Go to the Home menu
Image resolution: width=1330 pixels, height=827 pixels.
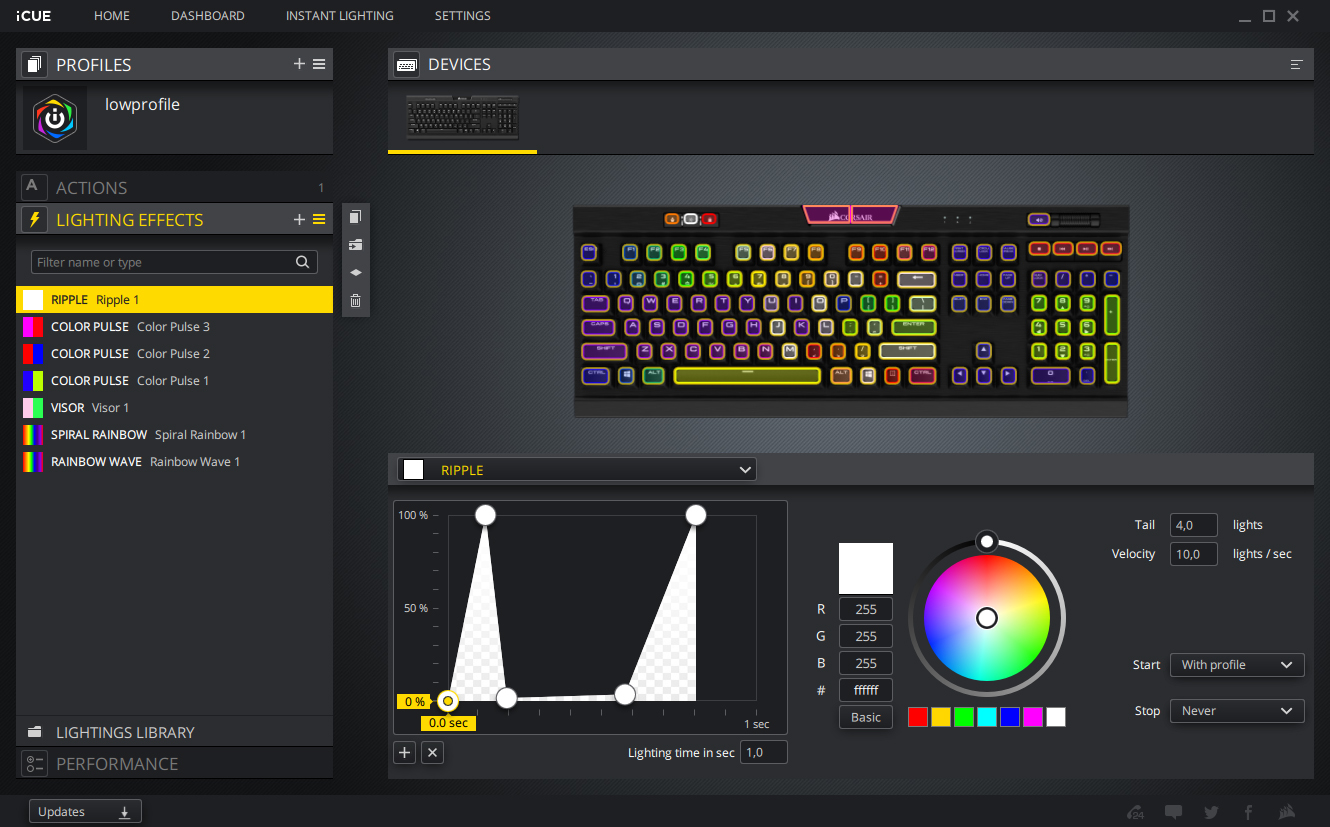(112, 16)
